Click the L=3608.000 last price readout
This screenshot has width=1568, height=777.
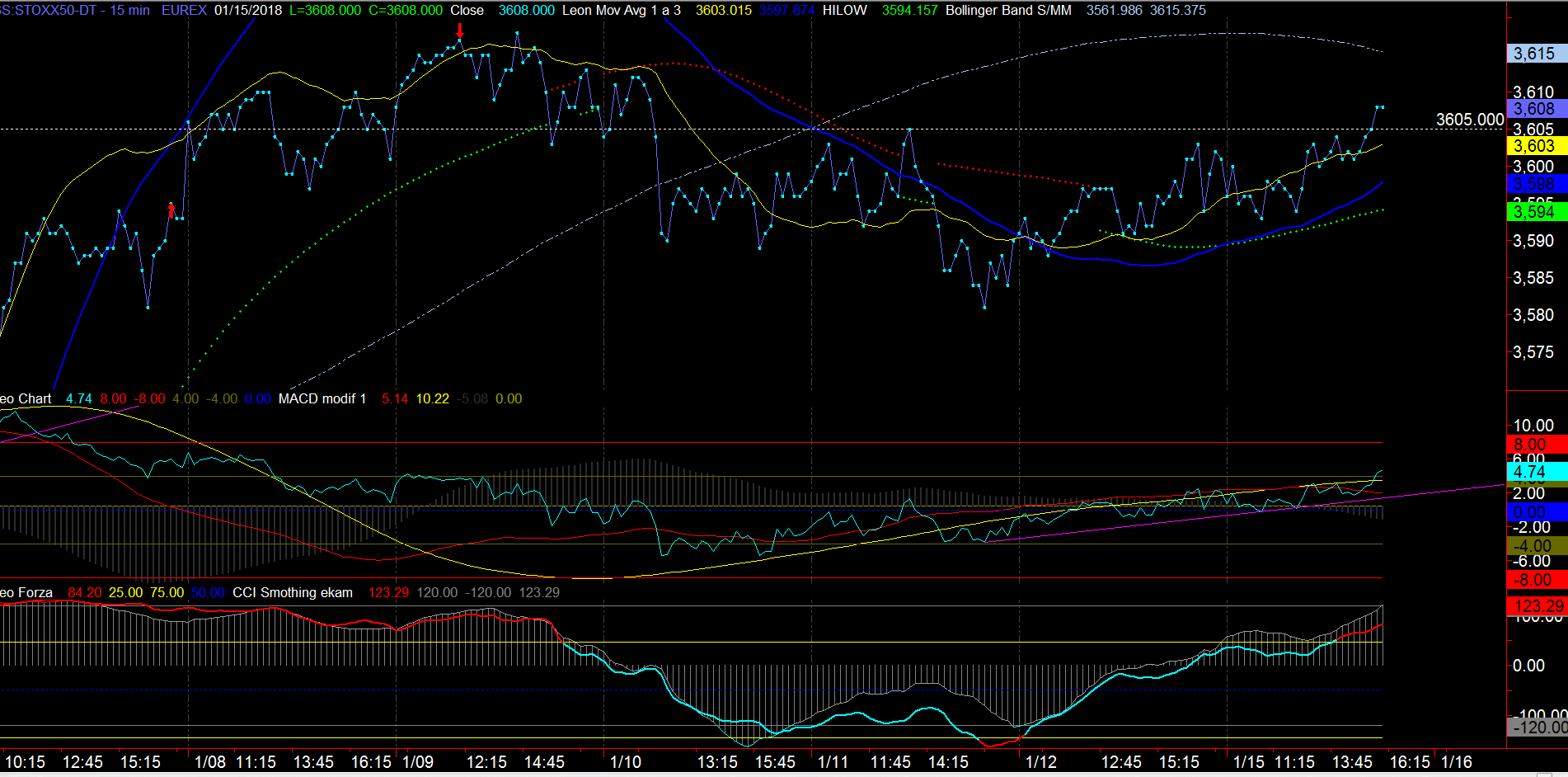click(x=325, y=10)
